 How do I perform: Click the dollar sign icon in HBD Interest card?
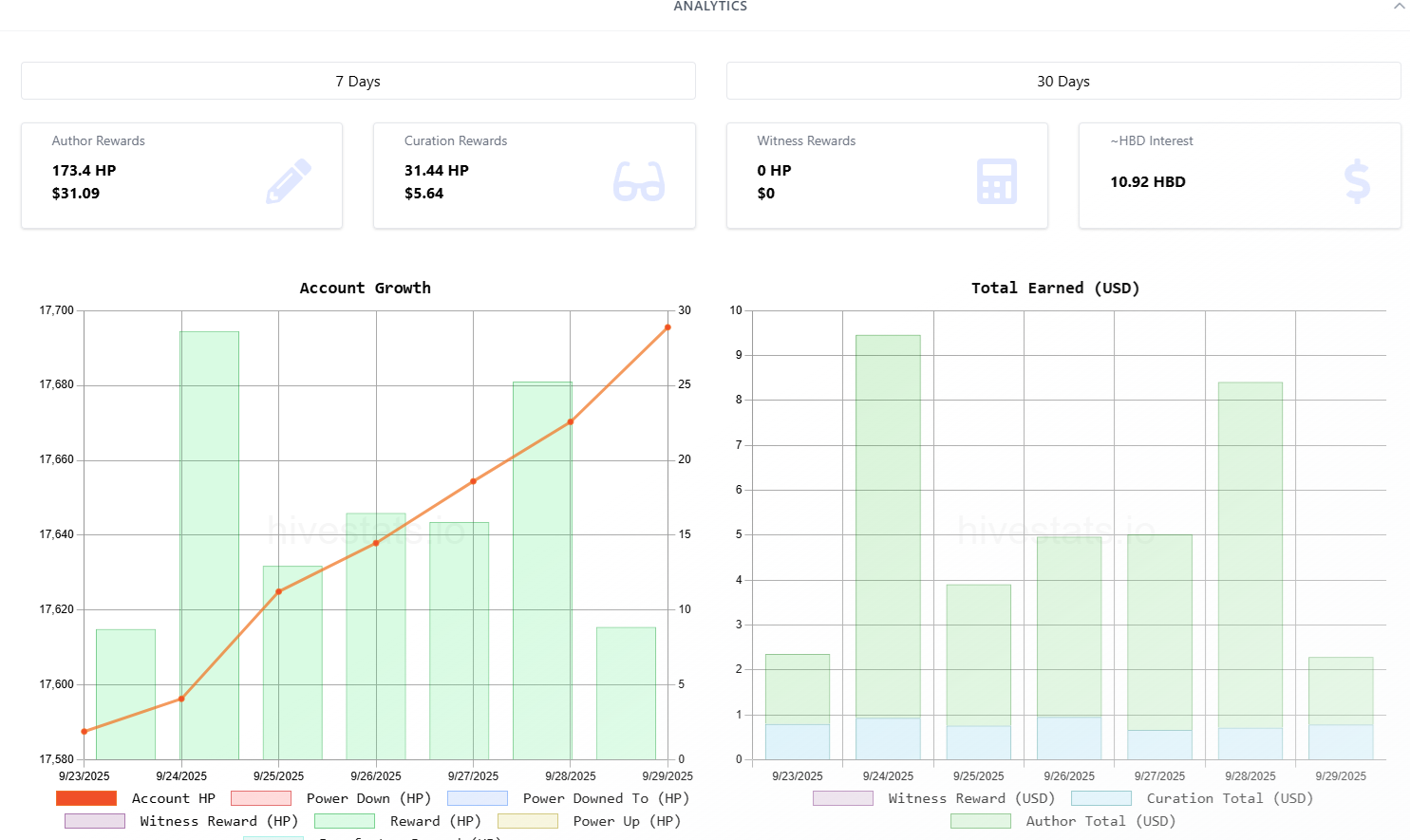(x=1357, y=181)
